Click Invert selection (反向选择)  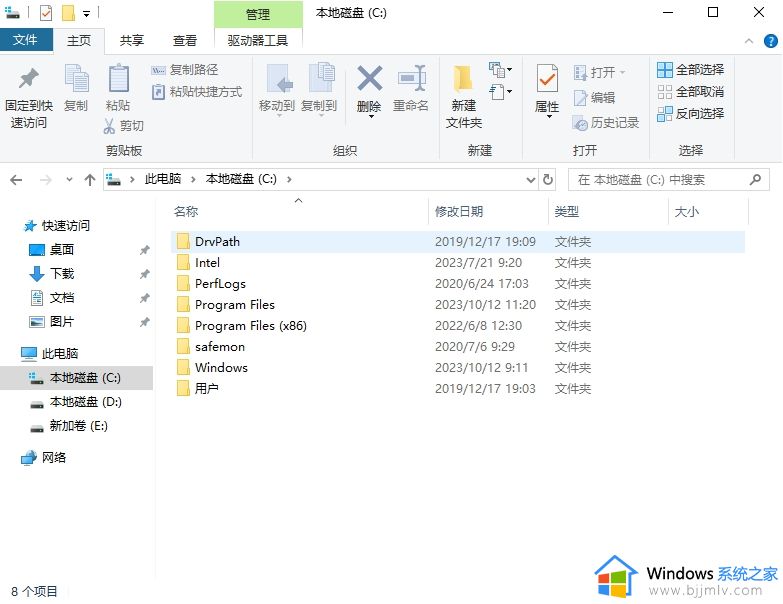pos(691,114)
